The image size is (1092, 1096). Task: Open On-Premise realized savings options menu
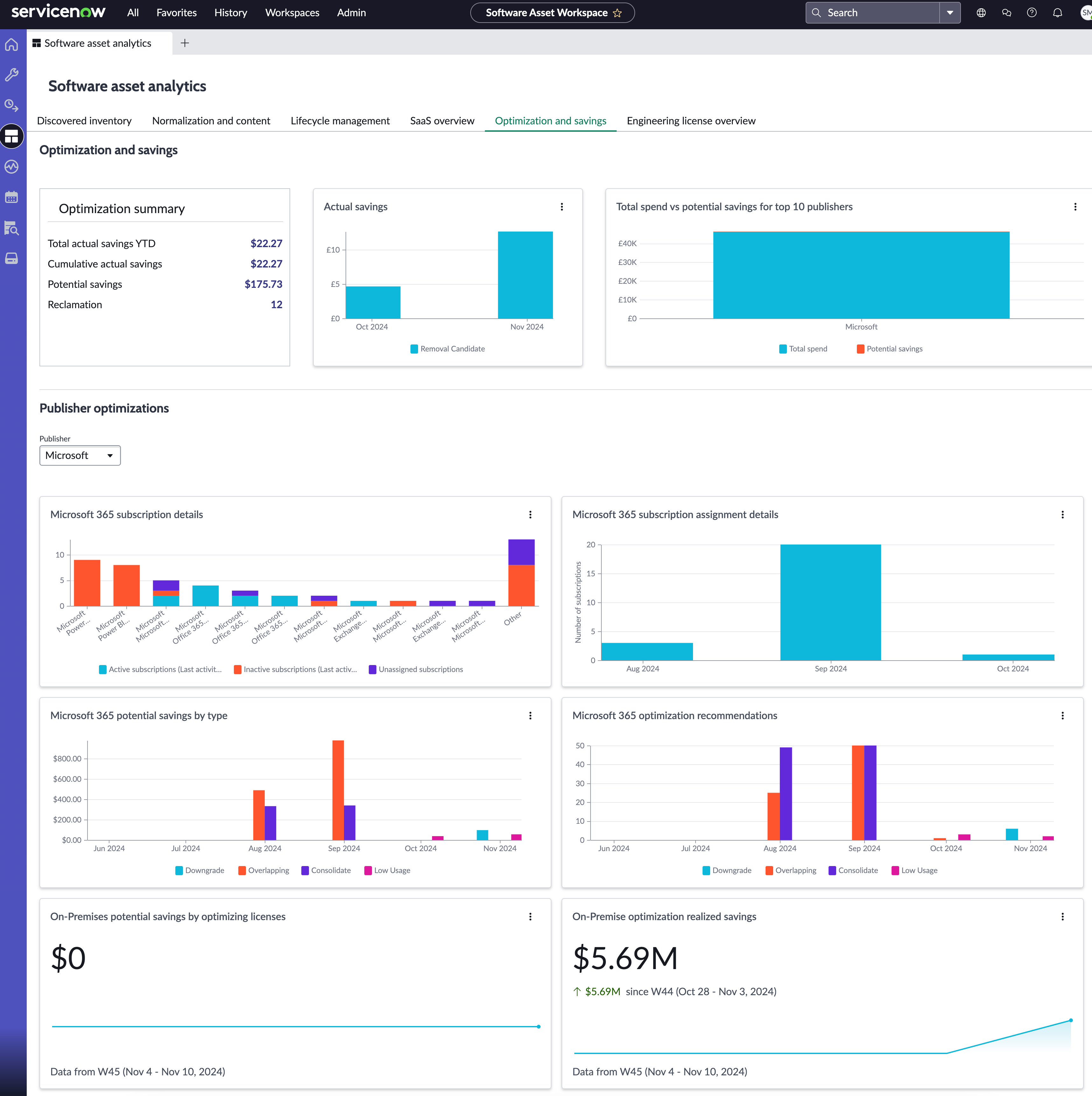[1063, 917]
